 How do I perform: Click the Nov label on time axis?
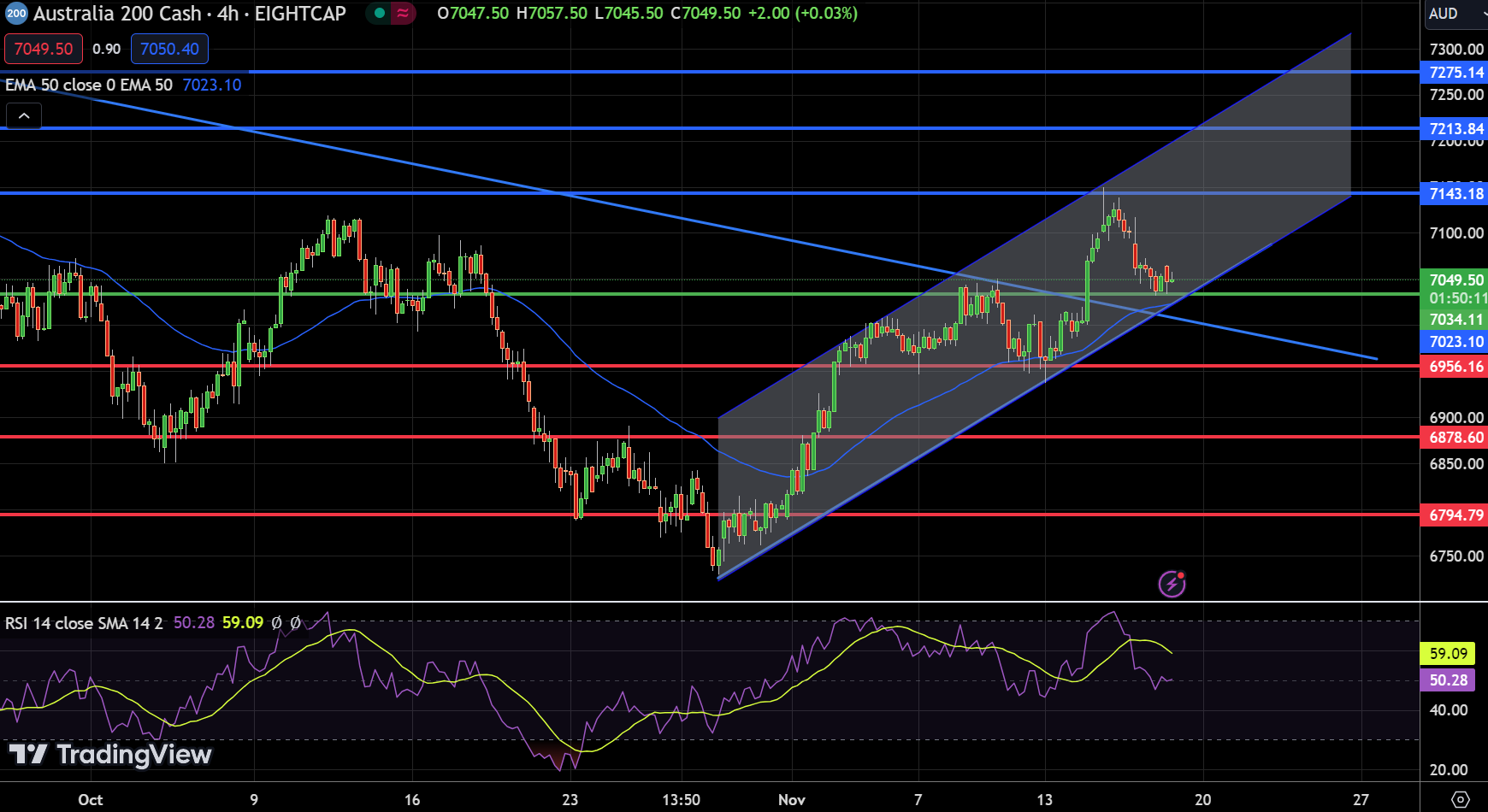tap(792, 800)
